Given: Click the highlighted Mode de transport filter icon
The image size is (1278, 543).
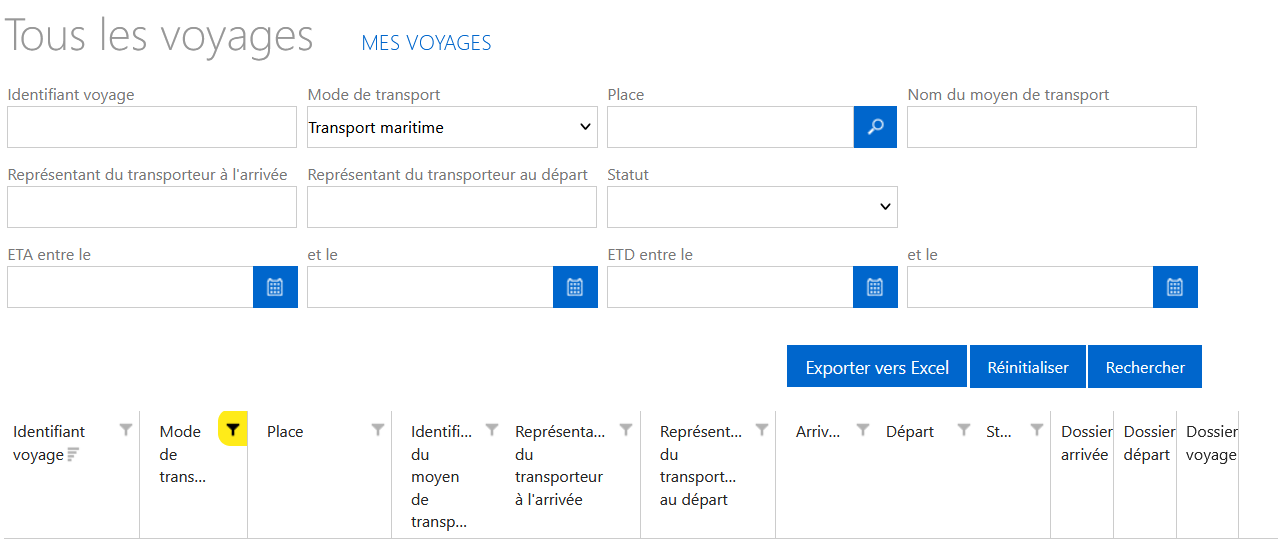Looking at the screenshot, I should click(x=233, y=430).
